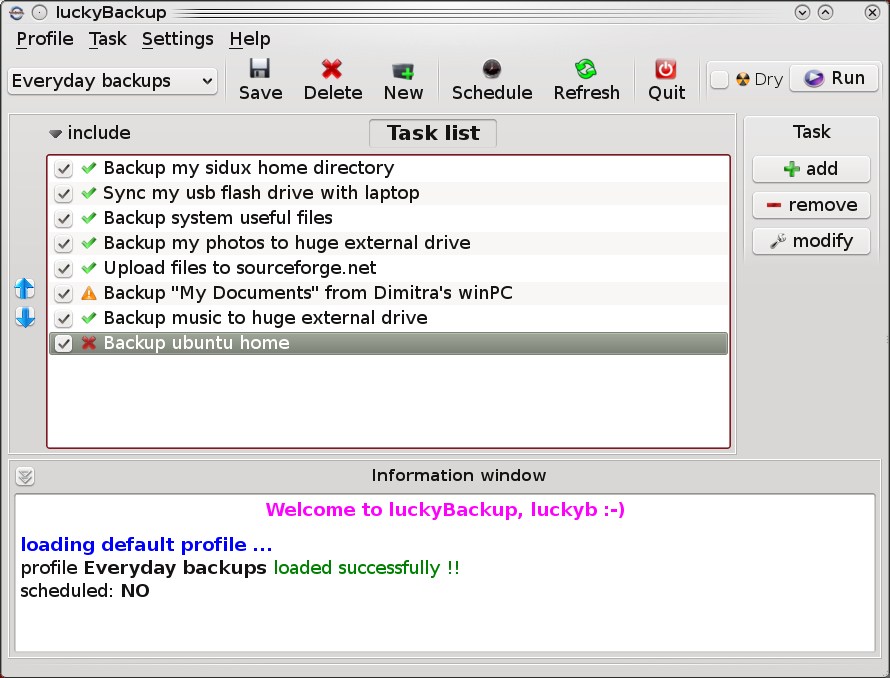This screenshot has width=890, height=678.
Task: Uncheck the Backup my sidux home directory task
Action: [x=63, y=168]
